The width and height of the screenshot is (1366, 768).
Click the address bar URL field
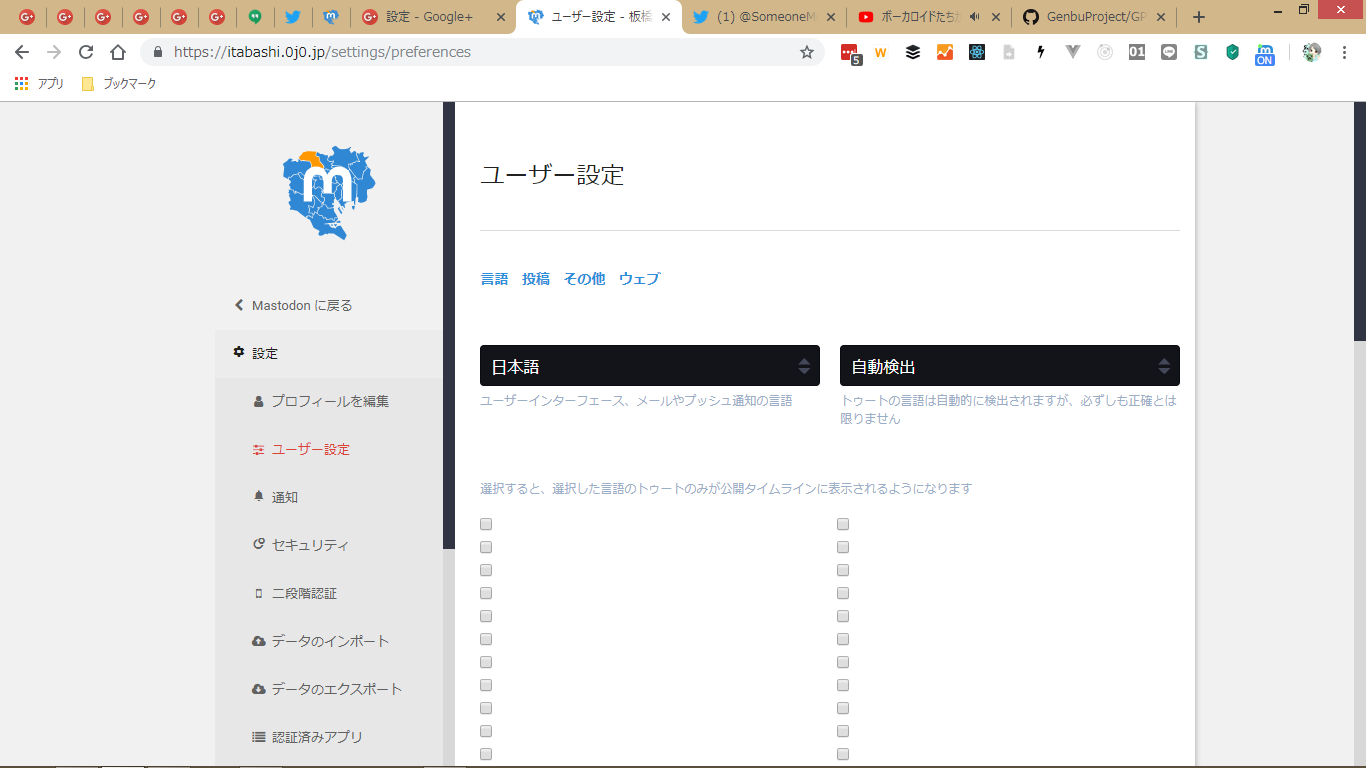pos(480,52)
